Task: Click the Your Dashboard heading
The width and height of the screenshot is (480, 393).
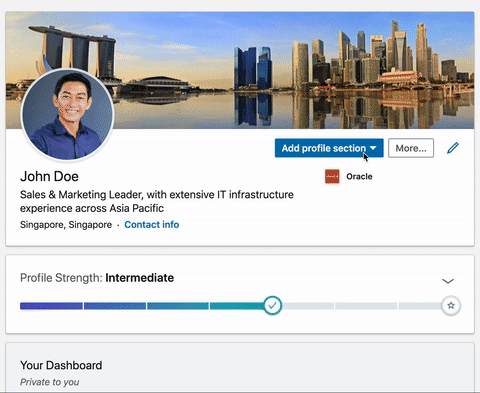Action: click(61, 365)
